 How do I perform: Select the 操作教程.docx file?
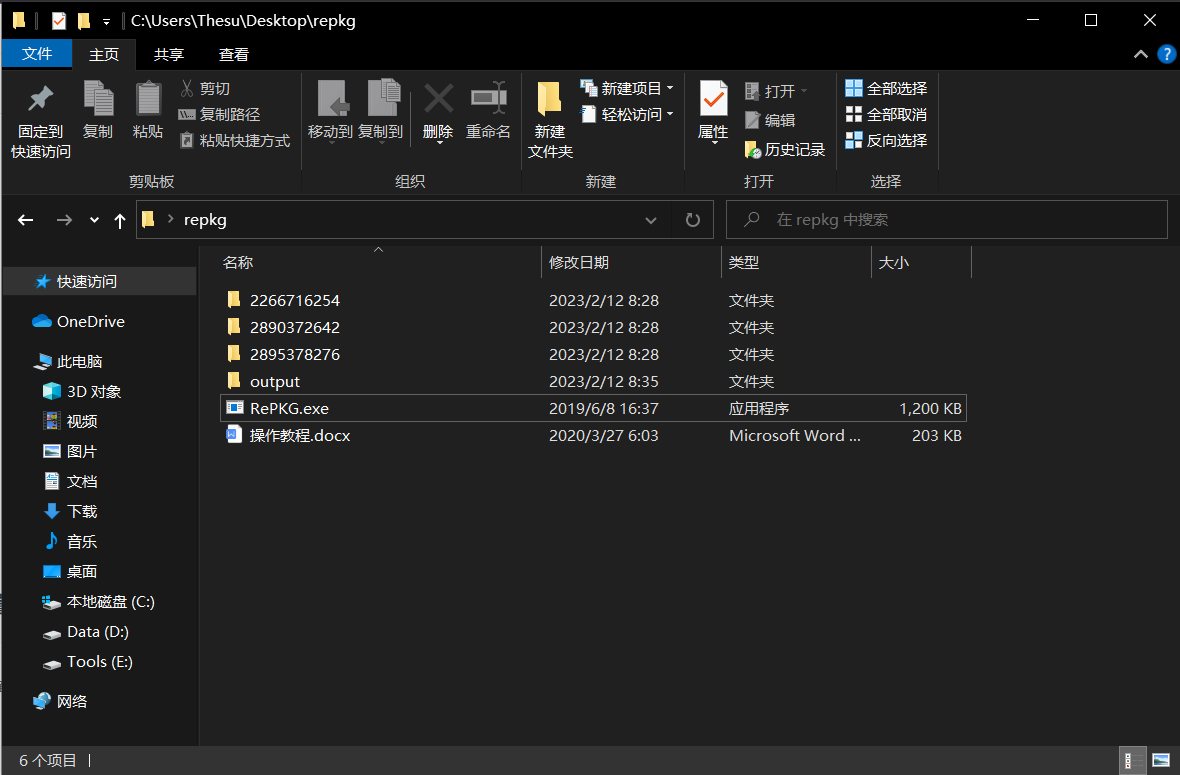pos(593,436)
